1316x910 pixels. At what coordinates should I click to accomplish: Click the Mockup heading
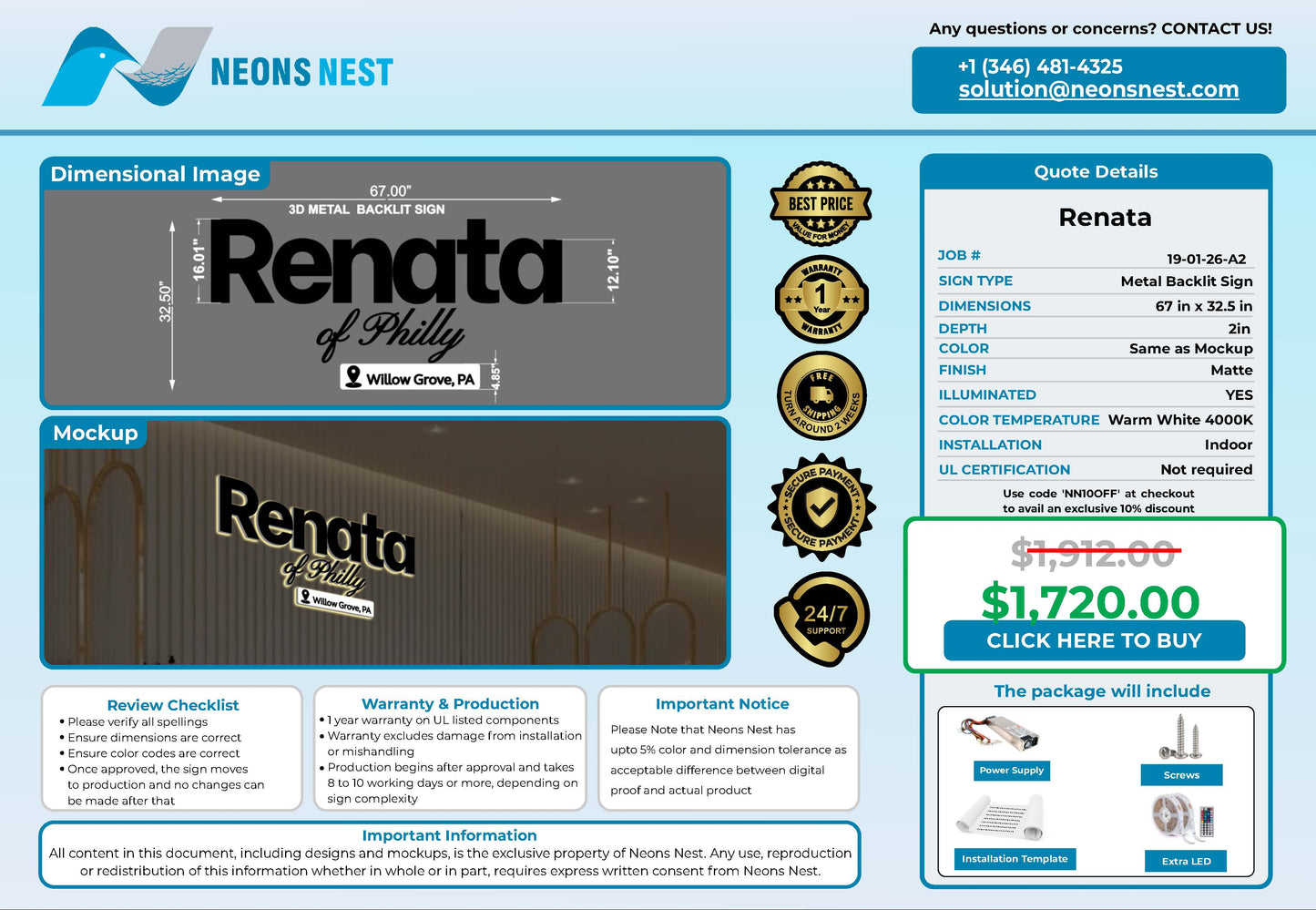pos(96,433)
